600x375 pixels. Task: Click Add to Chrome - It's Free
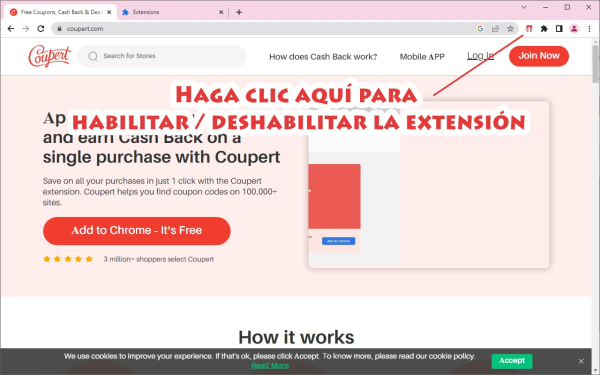tap(137, 231)
